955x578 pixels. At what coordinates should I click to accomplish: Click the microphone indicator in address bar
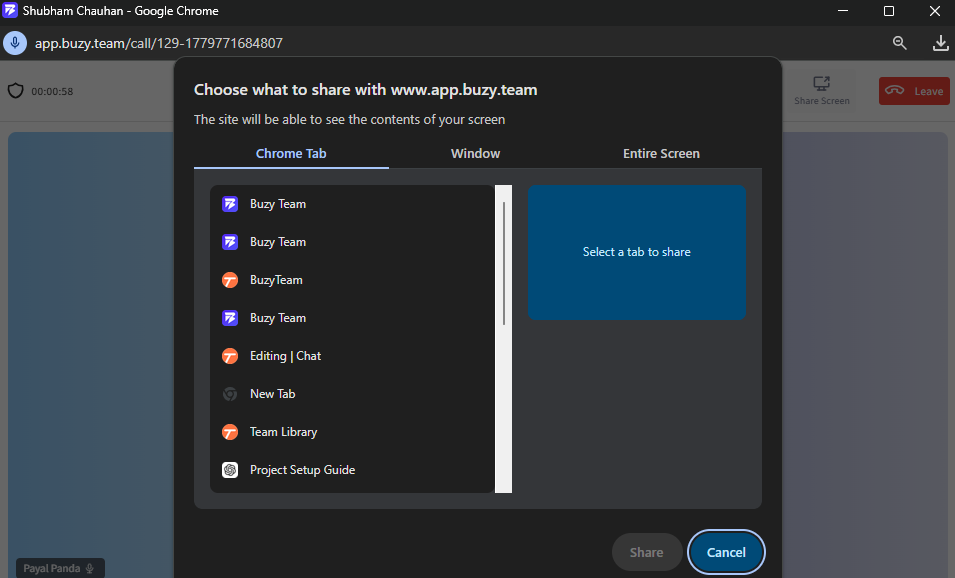pos(15,43)
